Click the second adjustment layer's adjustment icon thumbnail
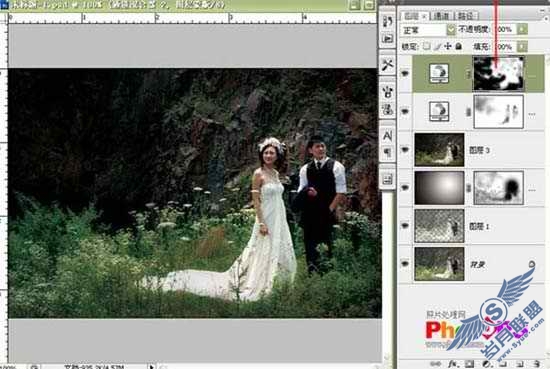550x369 pixels. tap(439, 112)
